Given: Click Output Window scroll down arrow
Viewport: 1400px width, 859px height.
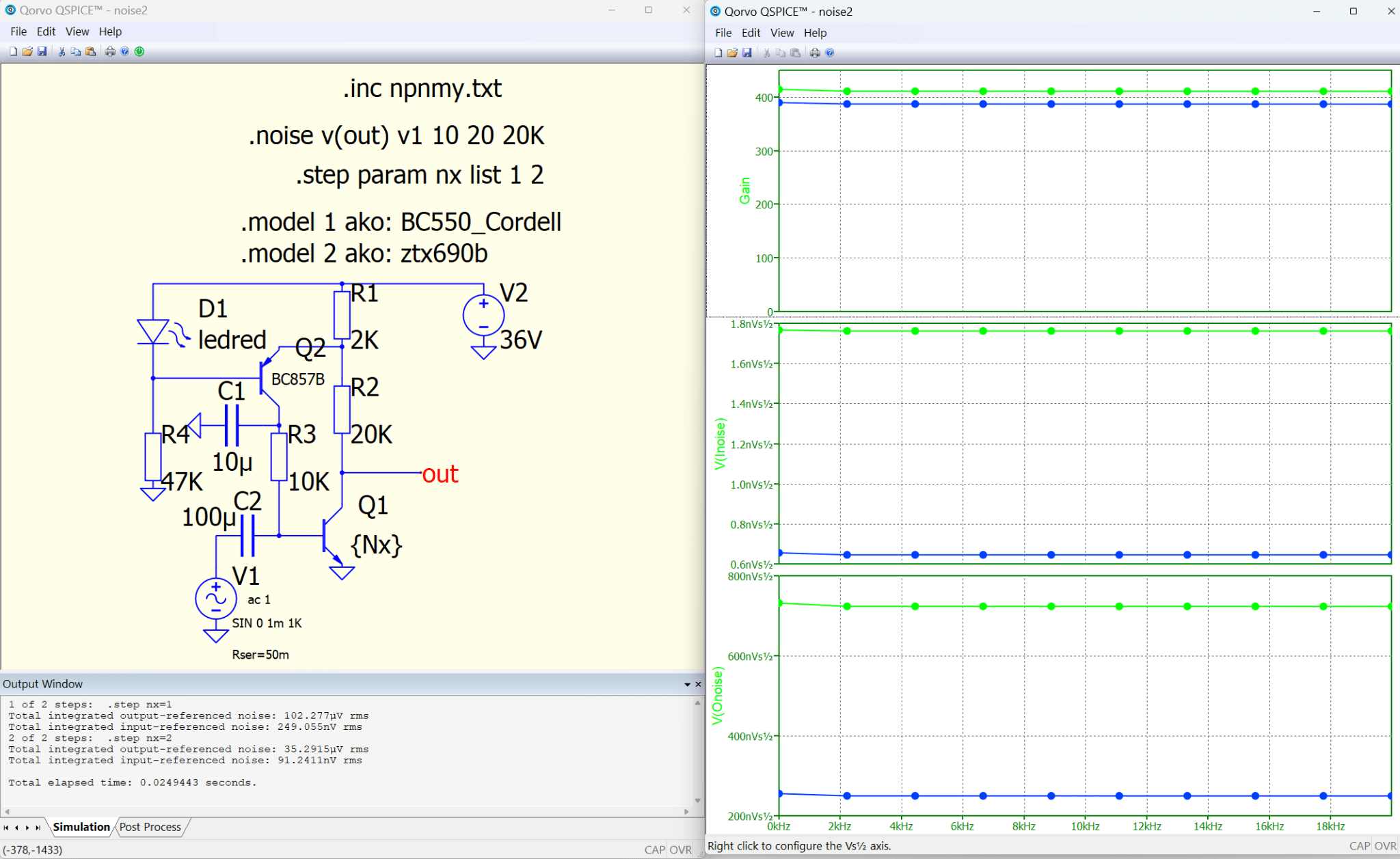Looking at the screenshot, I should [x=697, y=800].
